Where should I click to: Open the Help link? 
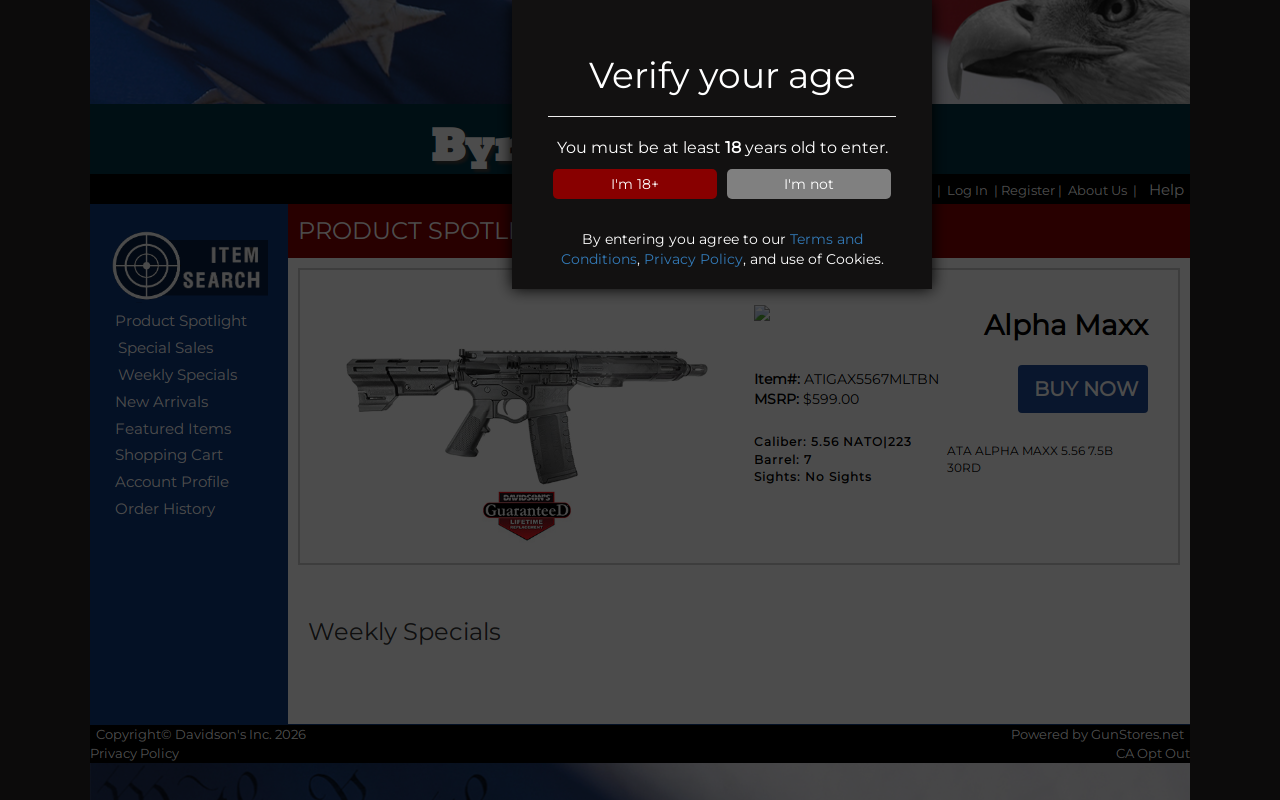coord(1166,190)
